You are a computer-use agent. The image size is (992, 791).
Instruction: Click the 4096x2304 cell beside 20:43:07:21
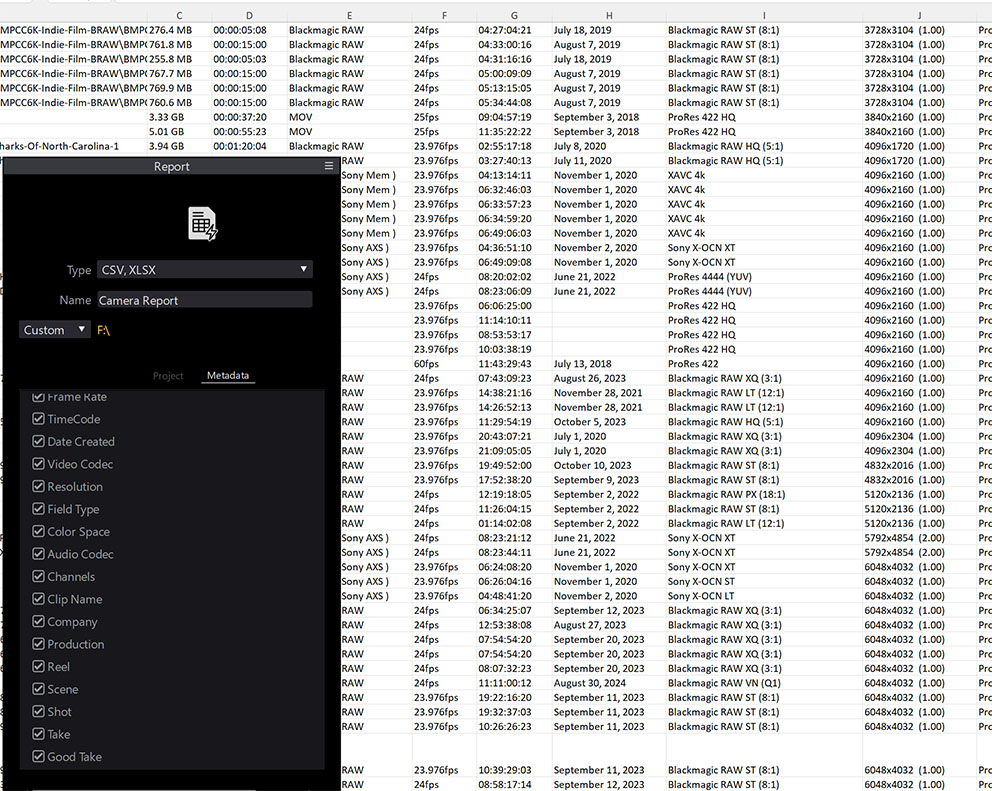[919, 437]
